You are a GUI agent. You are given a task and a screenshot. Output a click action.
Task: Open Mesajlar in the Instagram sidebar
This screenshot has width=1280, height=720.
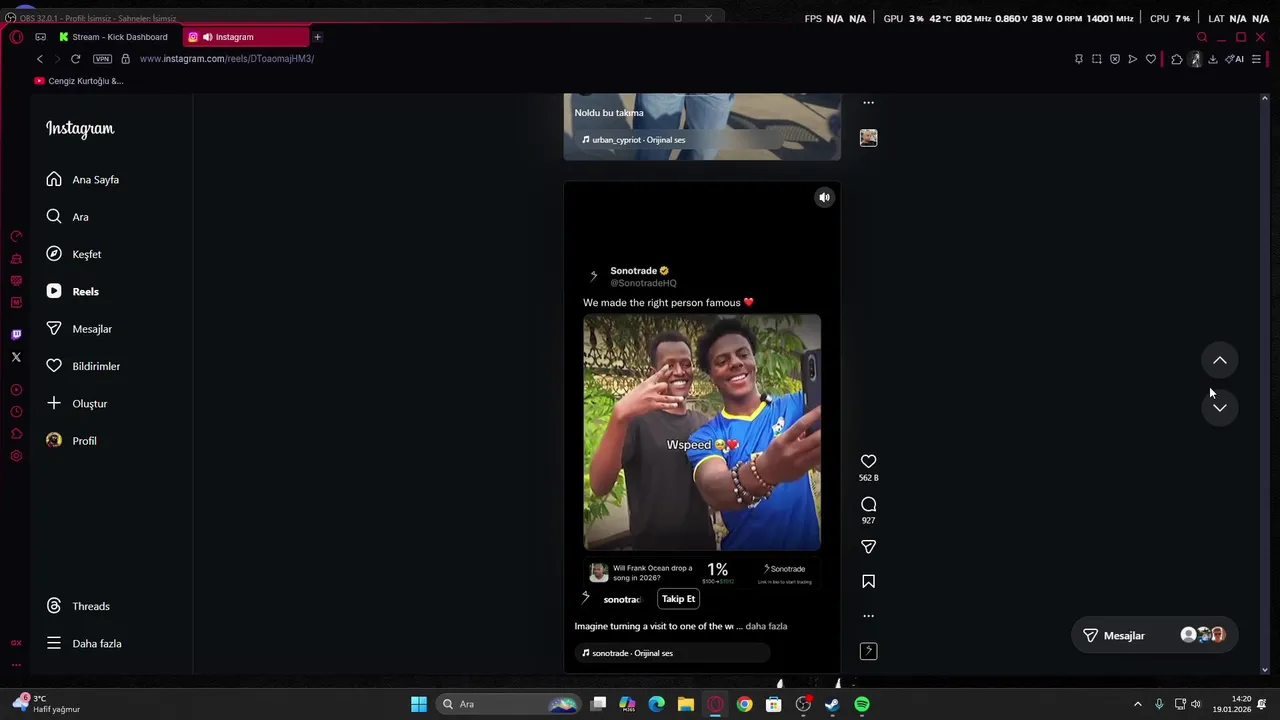pyautogui.click(x=78, y=329)
